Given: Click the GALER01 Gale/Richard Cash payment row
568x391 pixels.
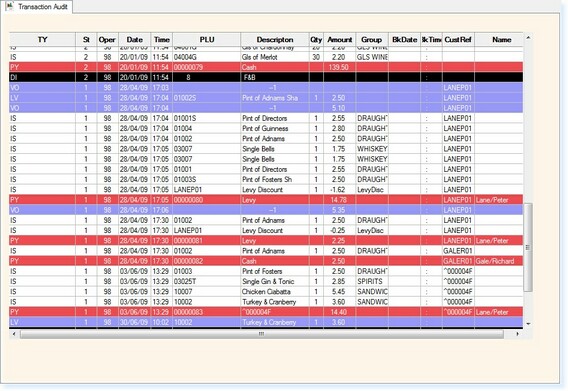Looking at the screenshot, I should [x=266, y=261].
